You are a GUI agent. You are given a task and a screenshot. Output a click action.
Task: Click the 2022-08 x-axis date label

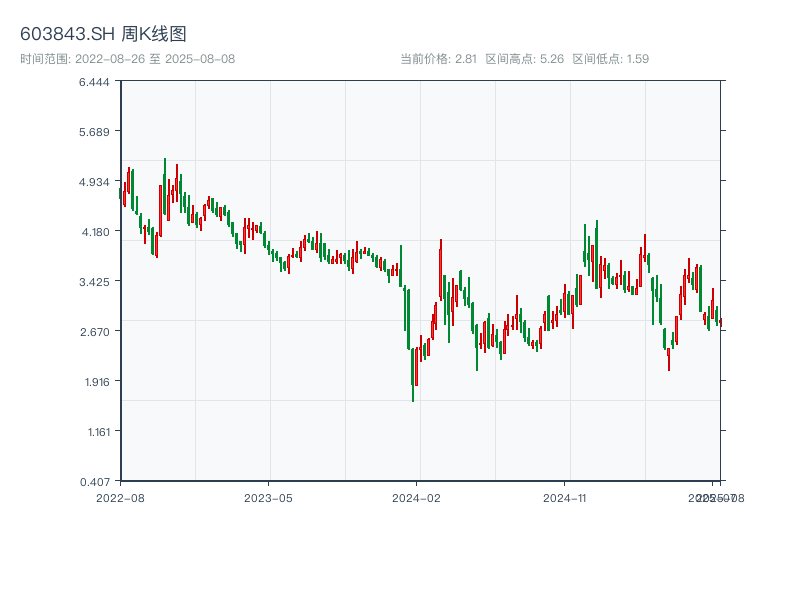(x=120, y=497)
